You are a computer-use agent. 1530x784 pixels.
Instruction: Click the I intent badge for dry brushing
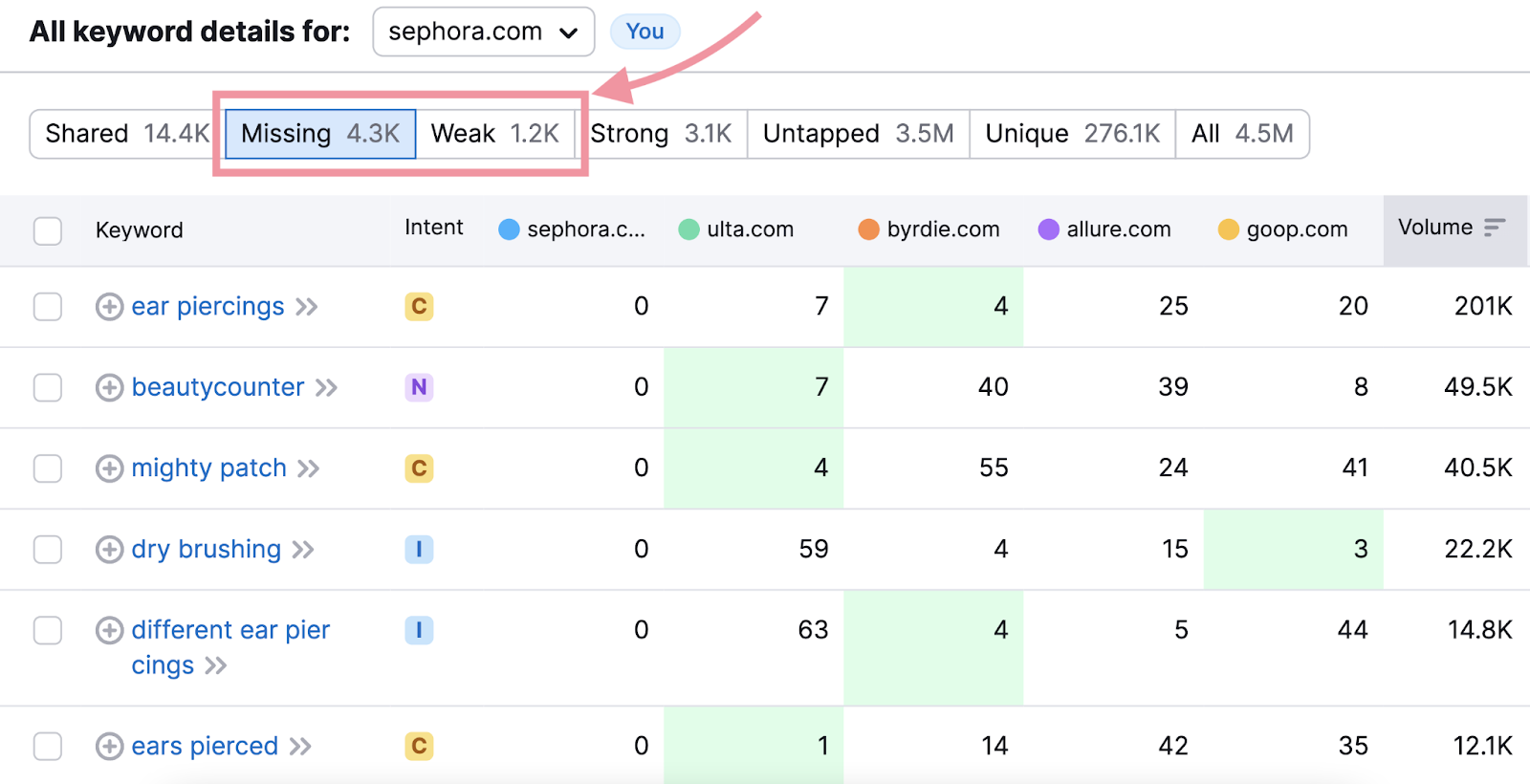419,549
